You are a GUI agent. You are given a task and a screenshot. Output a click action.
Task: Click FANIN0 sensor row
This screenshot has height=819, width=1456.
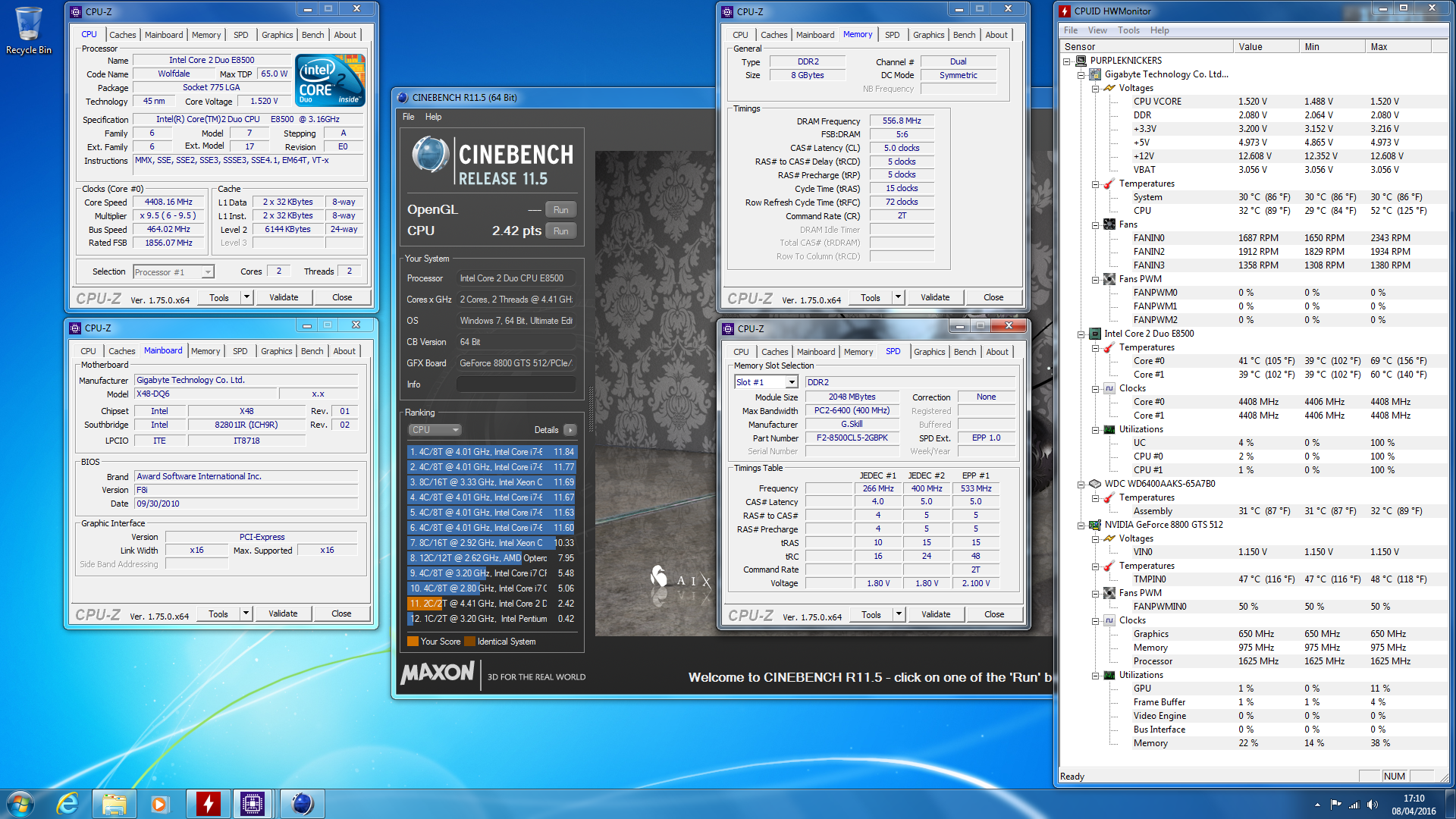click(1254, 238)
